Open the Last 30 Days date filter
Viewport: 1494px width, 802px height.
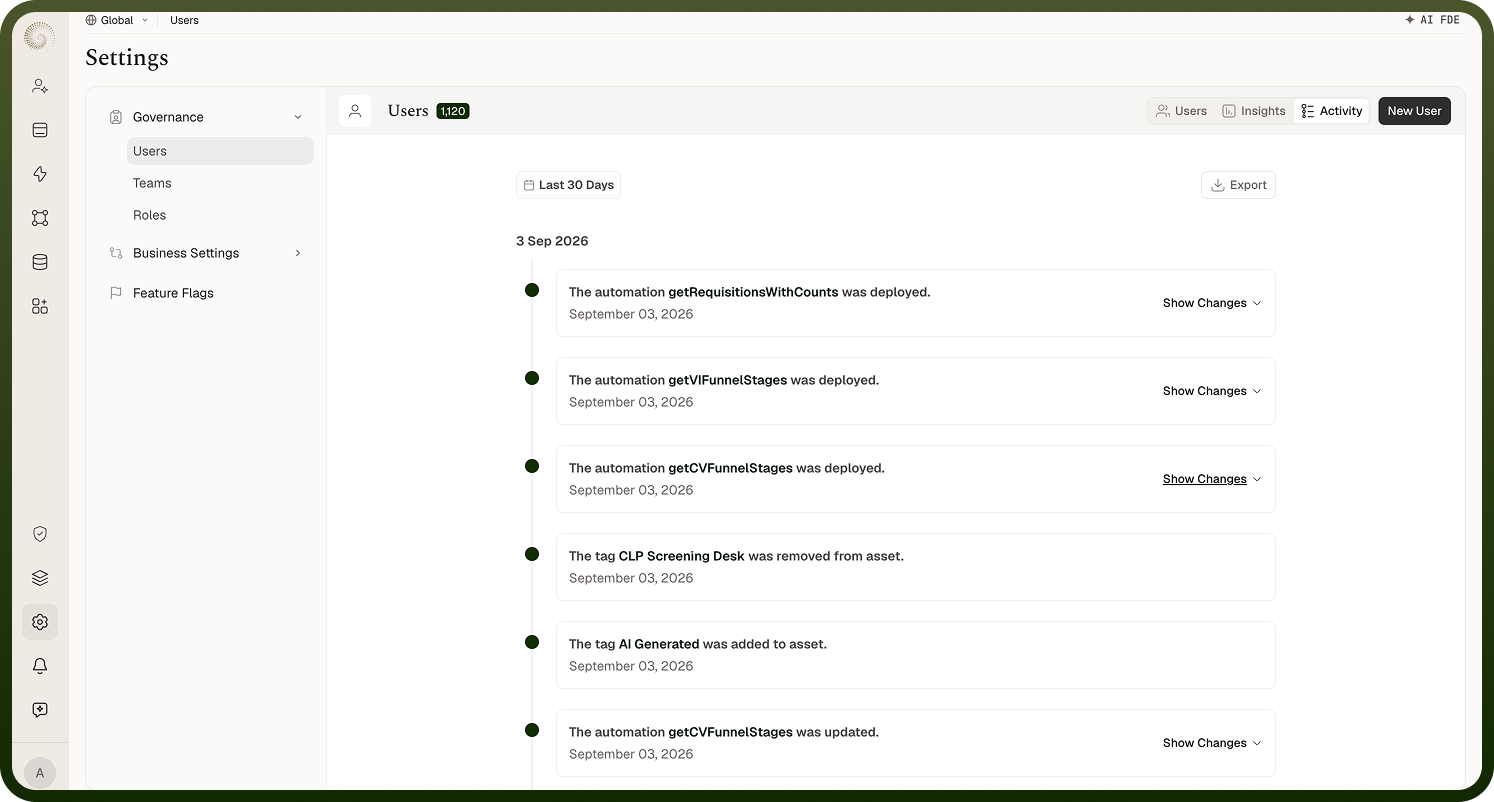[568, 185]
